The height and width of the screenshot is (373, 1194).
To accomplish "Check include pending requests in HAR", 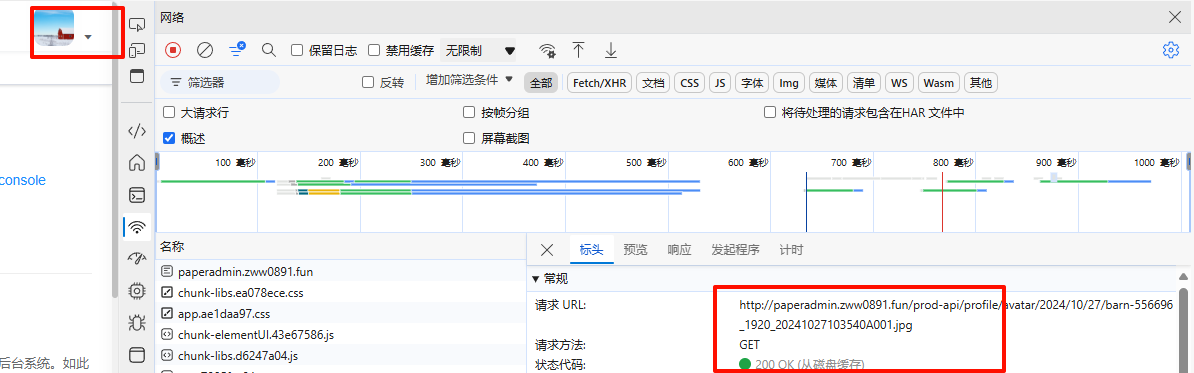I will (770, 113).
